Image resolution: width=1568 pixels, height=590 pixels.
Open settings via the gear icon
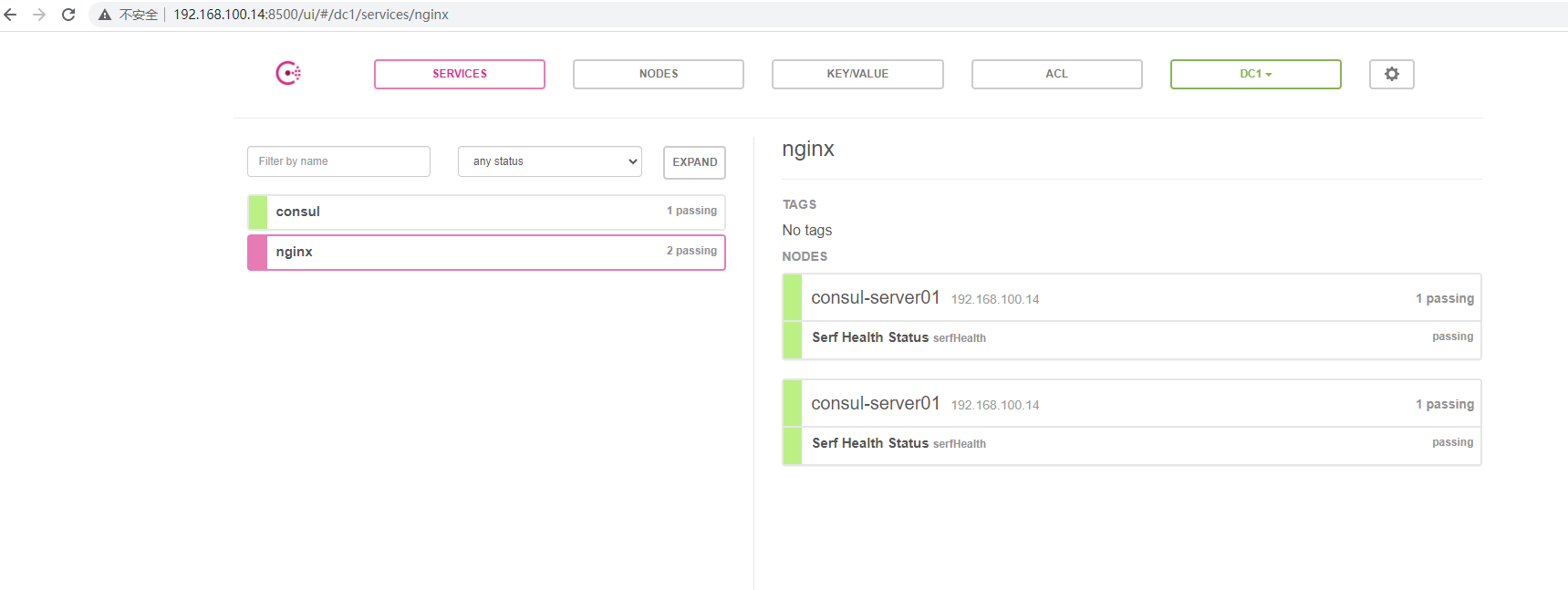click(1391, 74)
